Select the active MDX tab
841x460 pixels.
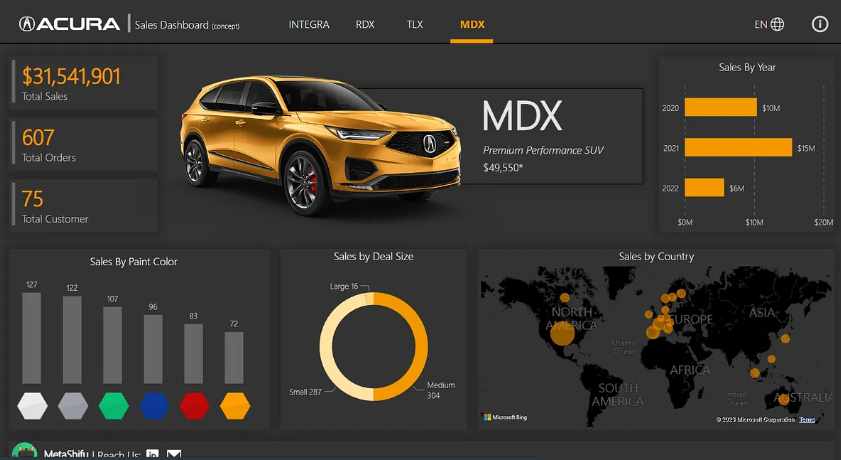tap(472, 24)
